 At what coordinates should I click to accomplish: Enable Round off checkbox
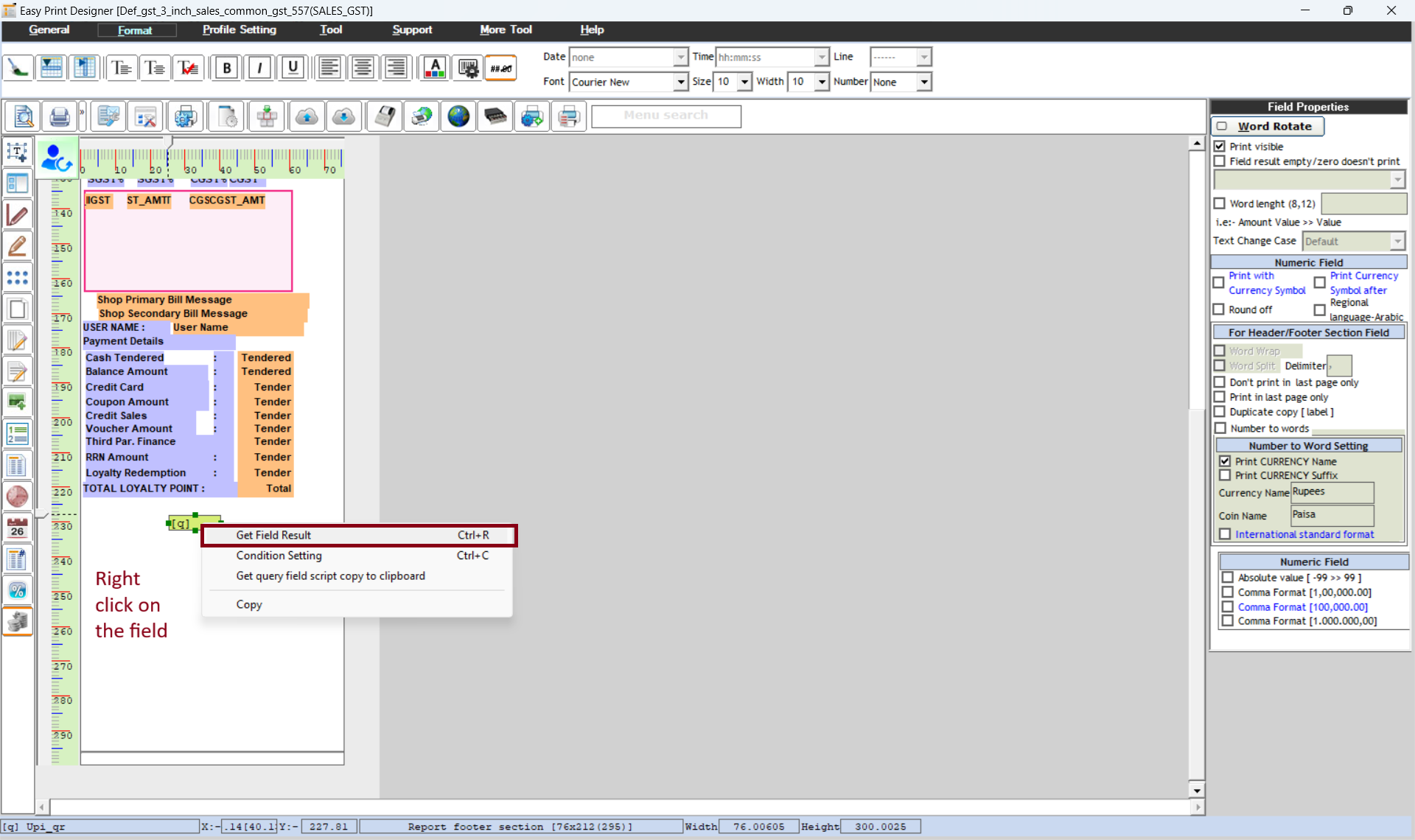point(1219,309)
